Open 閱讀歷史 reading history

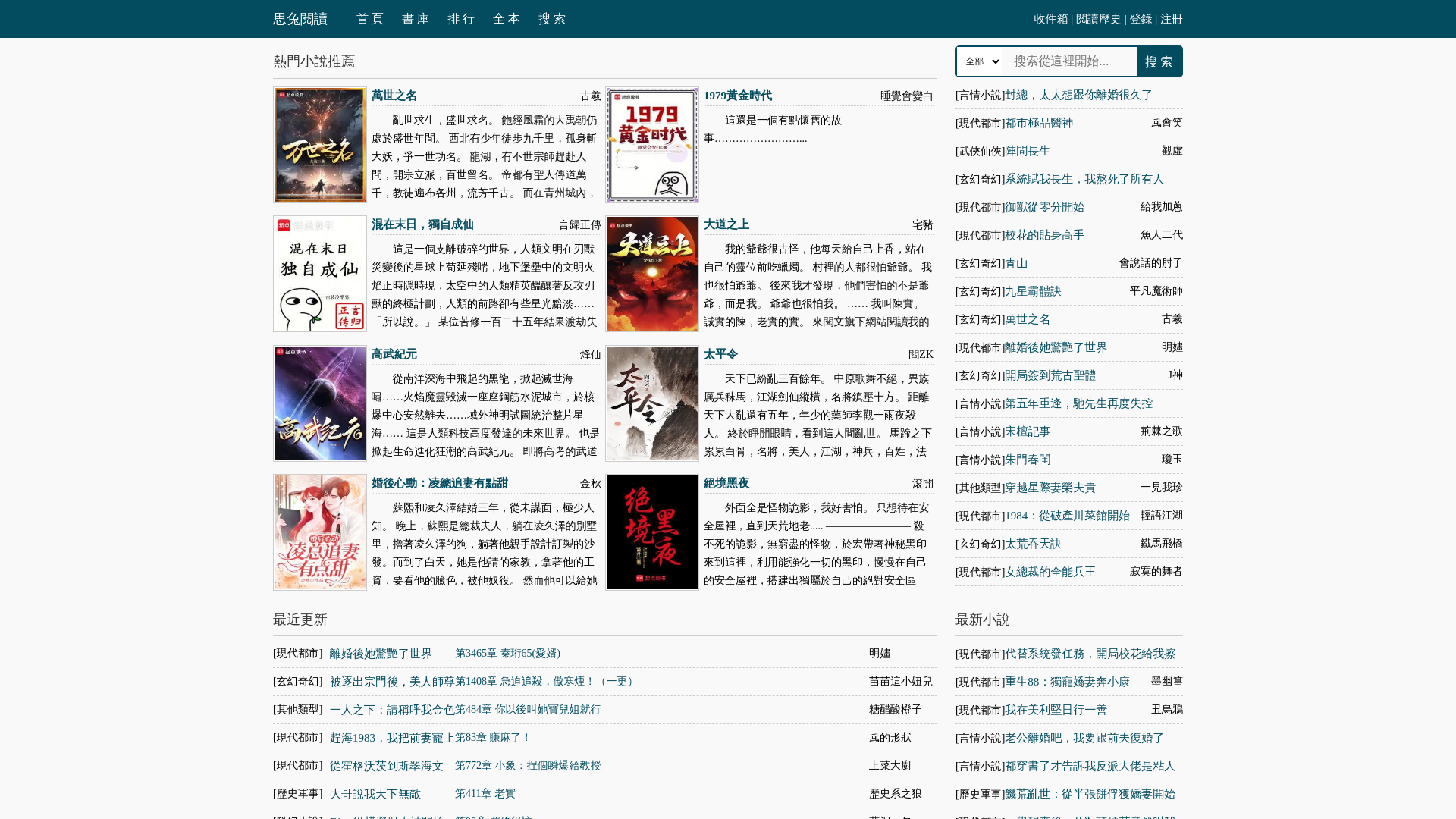point(1099,19)
